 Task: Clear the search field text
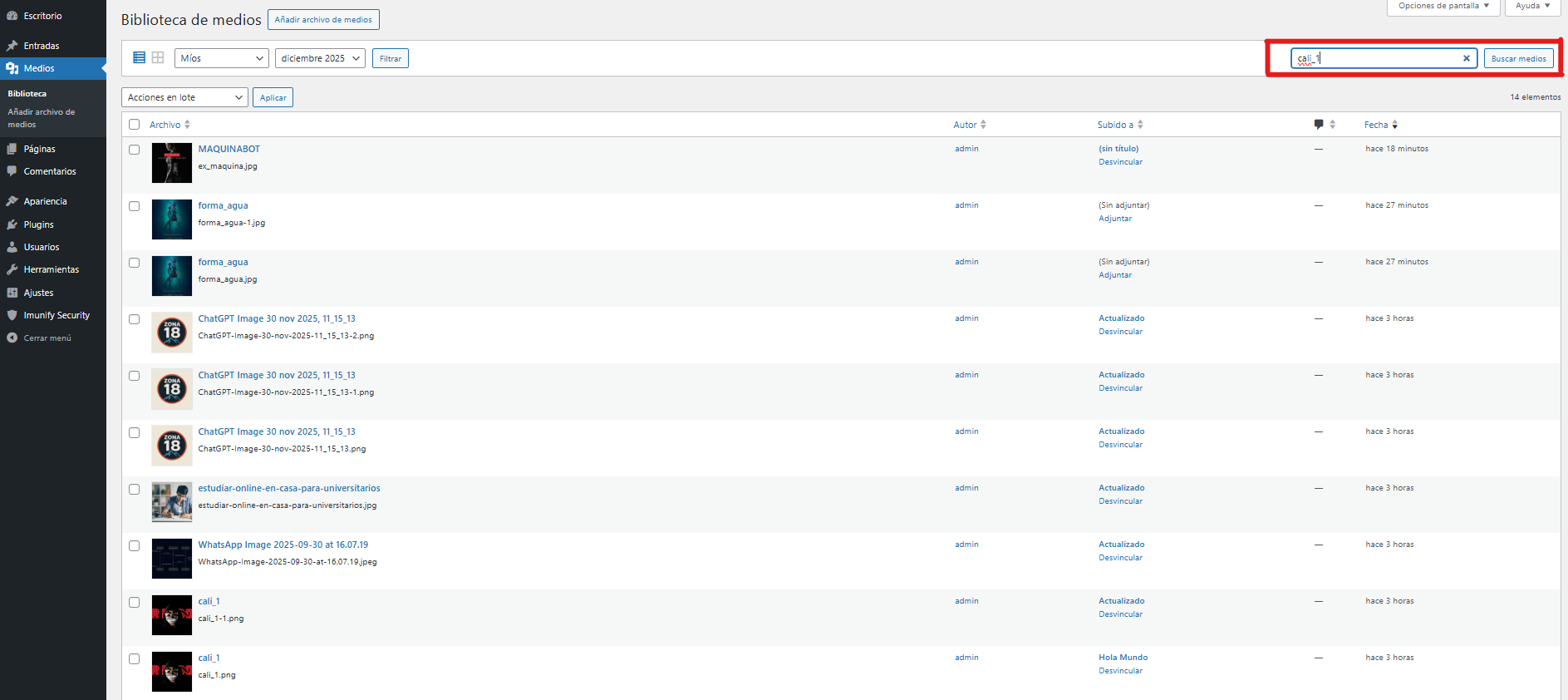click(1466, 58)
